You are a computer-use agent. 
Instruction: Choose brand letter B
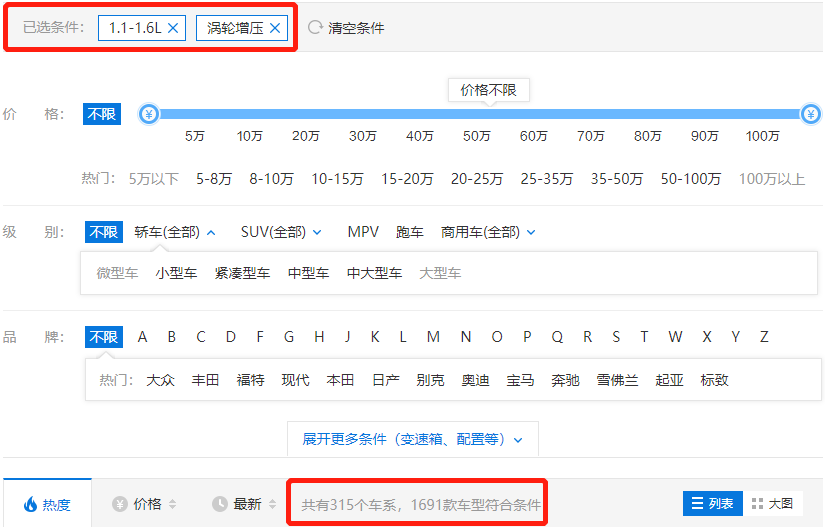(171, 337)
